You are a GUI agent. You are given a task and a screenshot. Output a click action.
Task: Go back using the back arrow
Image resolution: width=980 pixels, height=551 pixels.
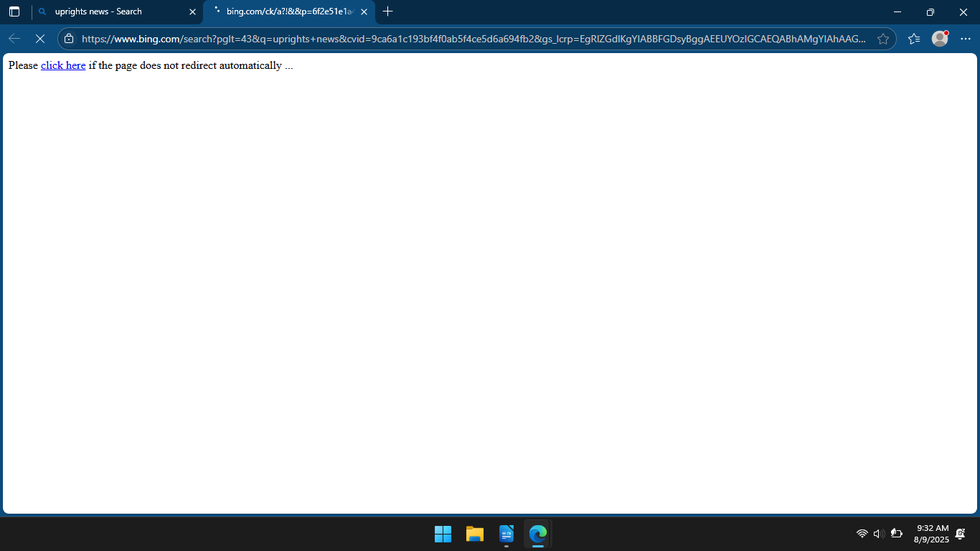[14, 39]
